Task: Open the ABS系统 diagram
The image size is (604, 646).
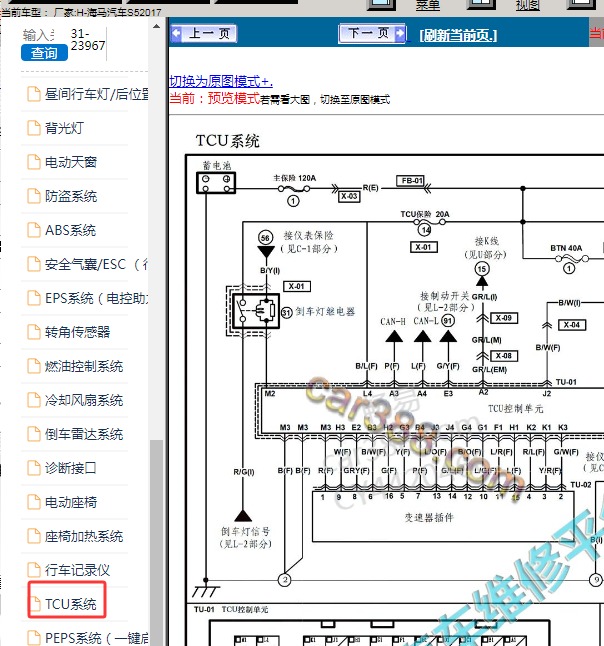Action: (x=70, y=230)
